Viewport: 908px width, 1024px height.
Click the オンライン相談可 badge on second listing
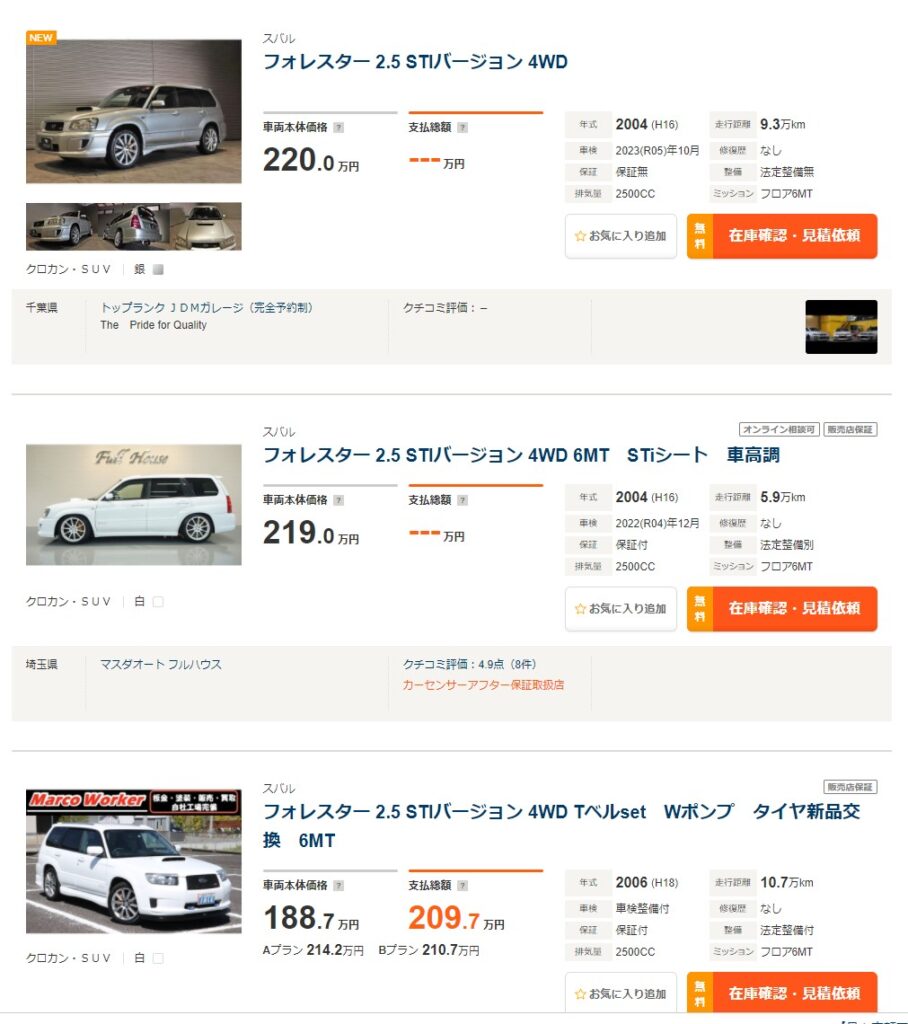coord(778,429)
